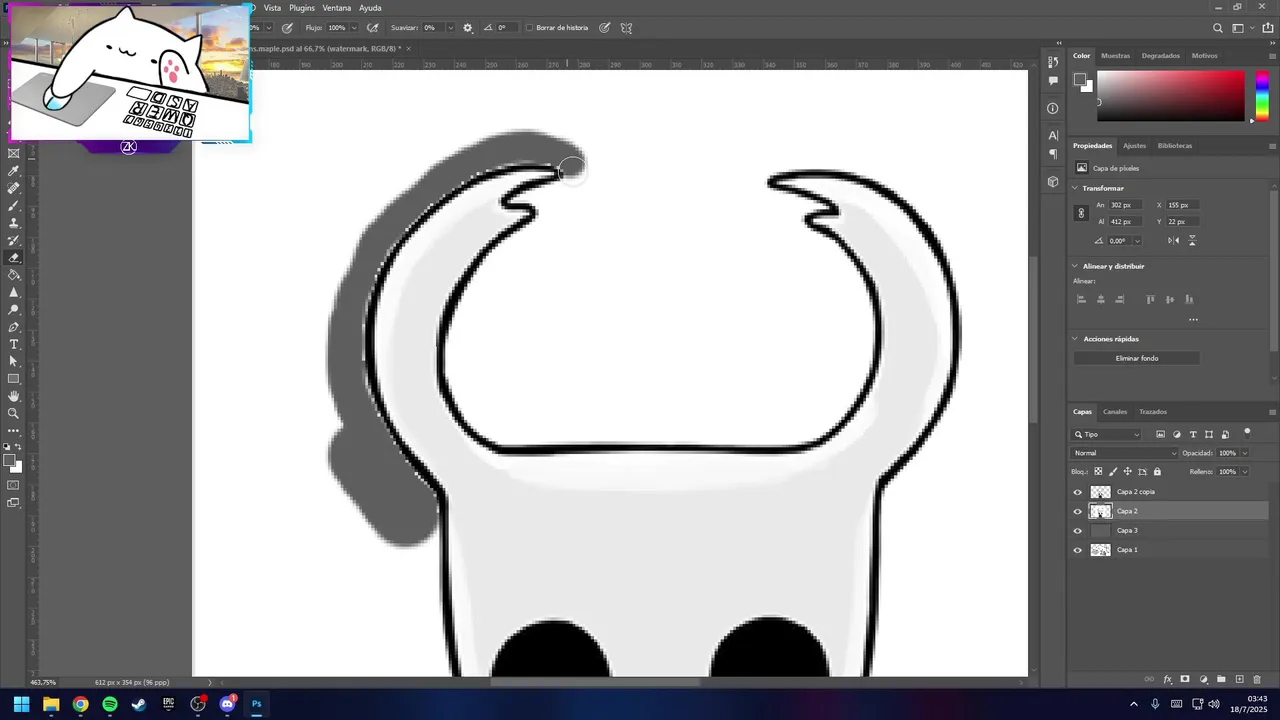Screen dimensions: 1280x720
Task: Select the Pen tool
Action: coord(13,327)
